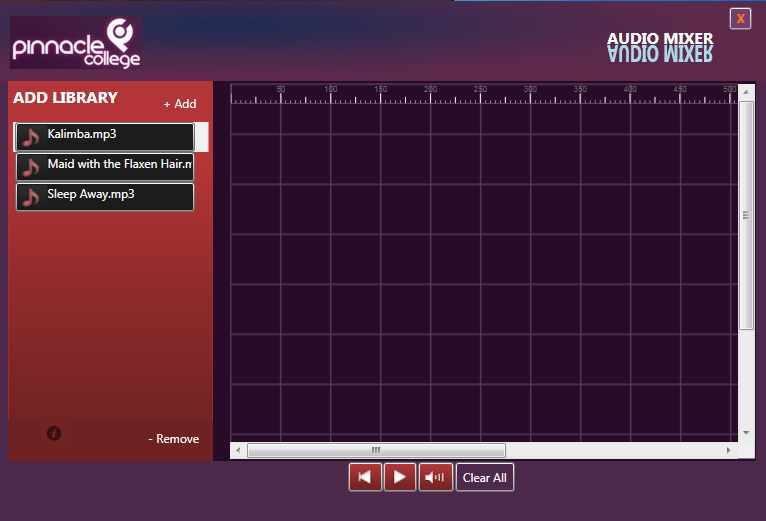Click the timeline's left scroll arrow

(x=238, y=450)
